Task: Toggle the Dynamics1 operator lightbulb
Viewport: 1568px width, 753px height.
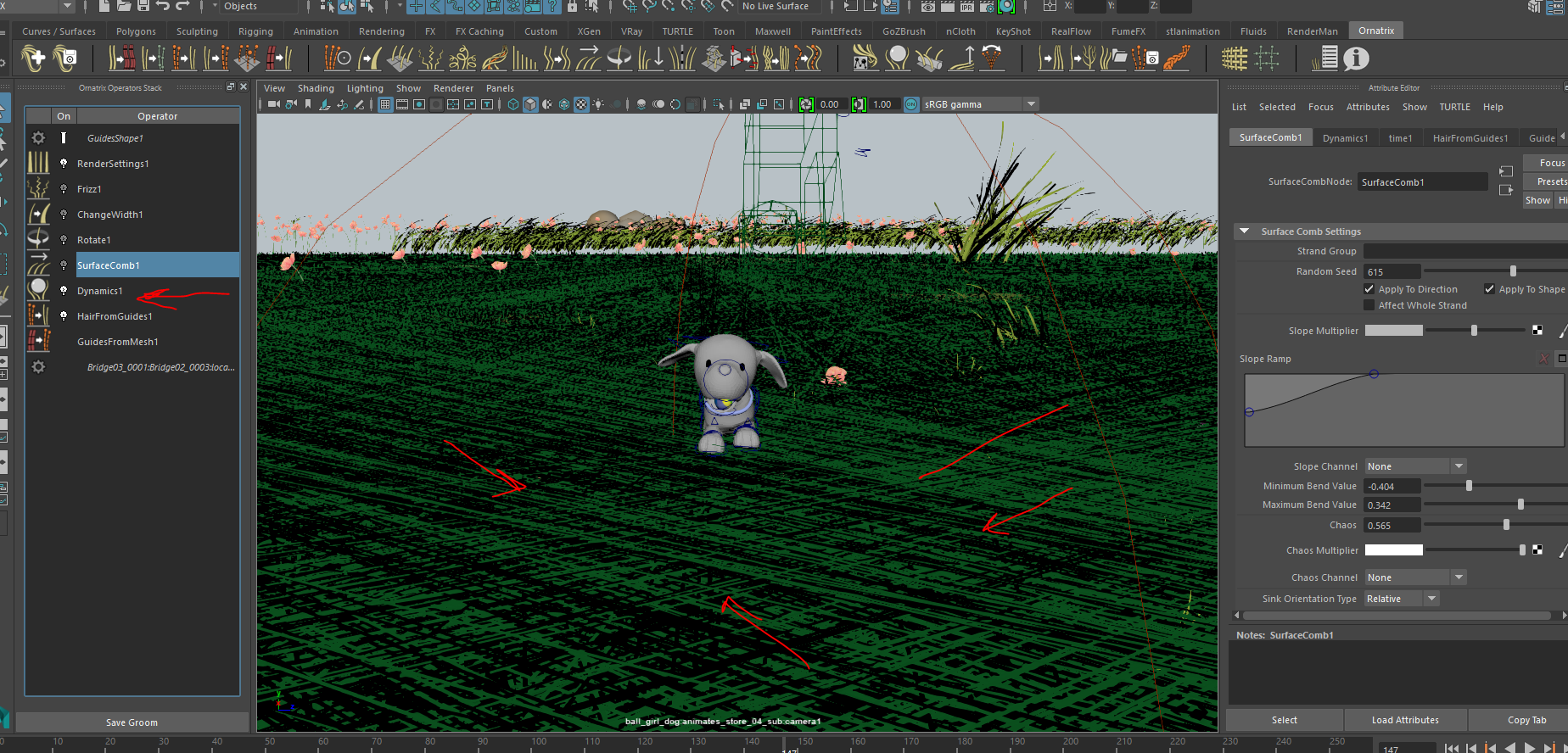Action: coord(64,291)
